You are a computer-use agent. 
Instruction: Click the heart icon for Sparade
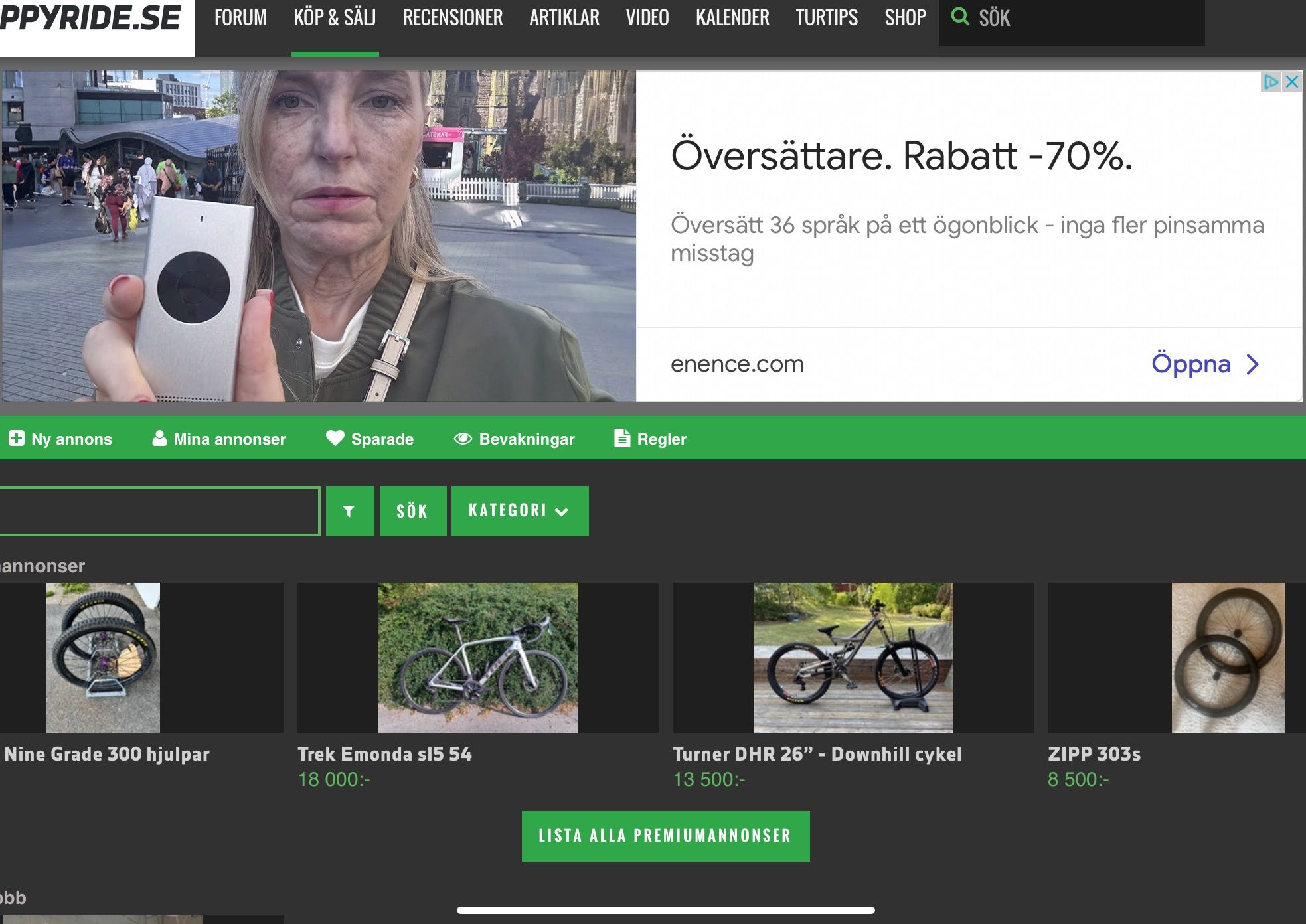[x=335, y=438]
